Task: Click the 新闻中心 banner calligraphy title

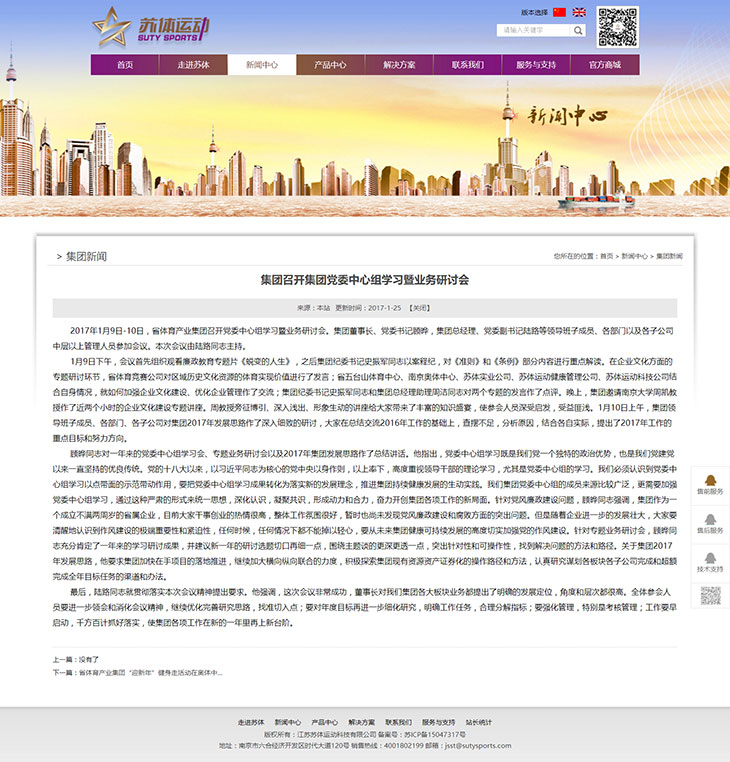Action: tap(567, 116)
